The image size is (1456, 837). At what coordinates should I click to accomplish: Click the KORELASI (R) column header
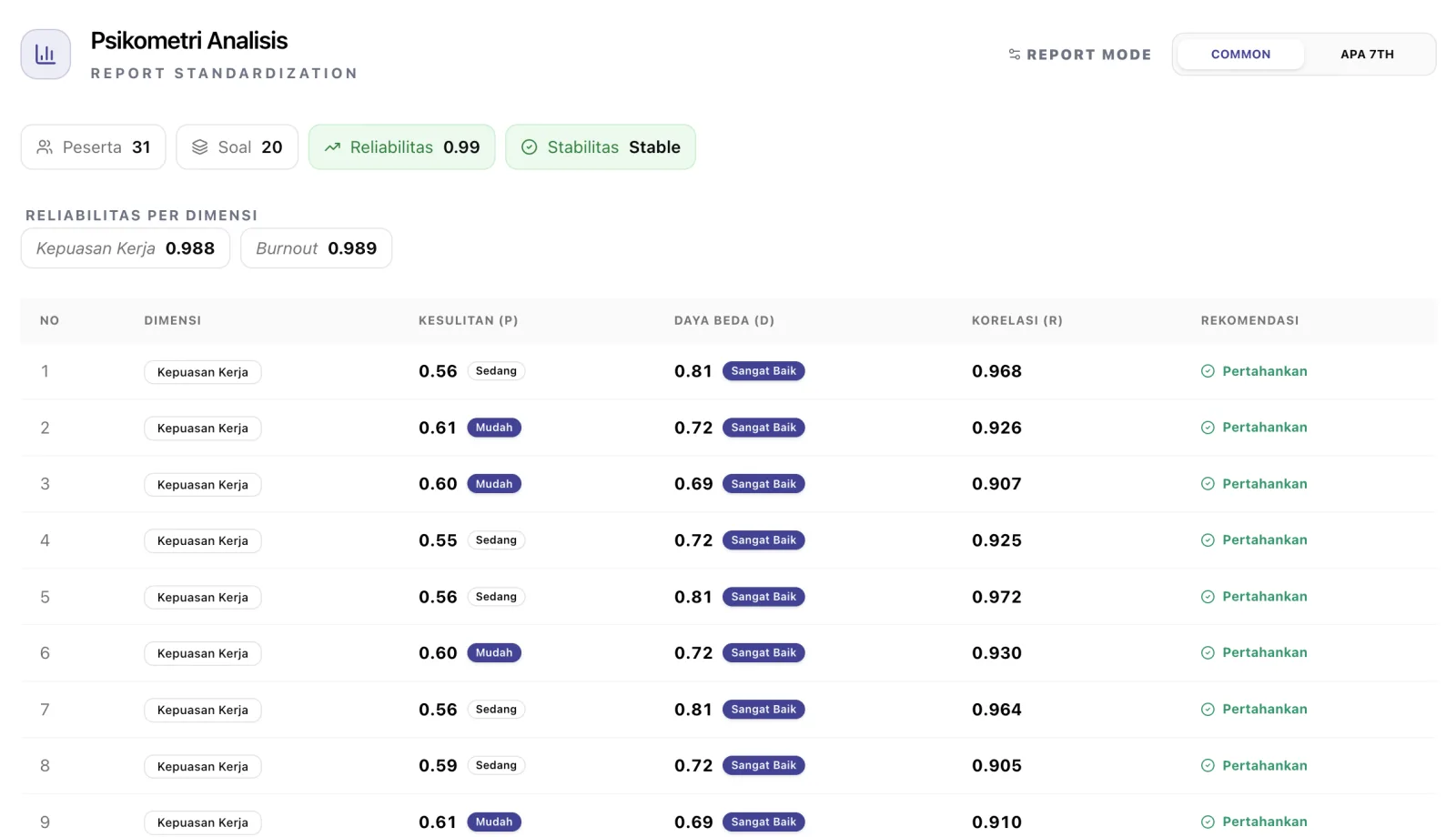coord(1017,320)
